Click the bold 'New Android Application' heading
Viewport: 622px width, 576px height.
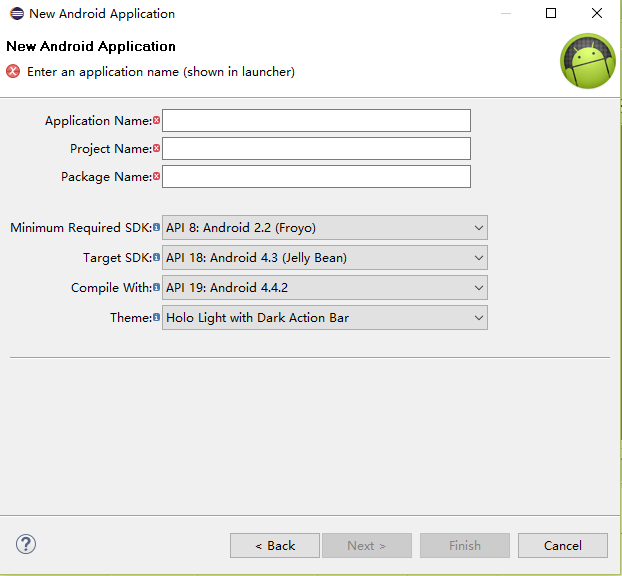click(x=91, y=46)
